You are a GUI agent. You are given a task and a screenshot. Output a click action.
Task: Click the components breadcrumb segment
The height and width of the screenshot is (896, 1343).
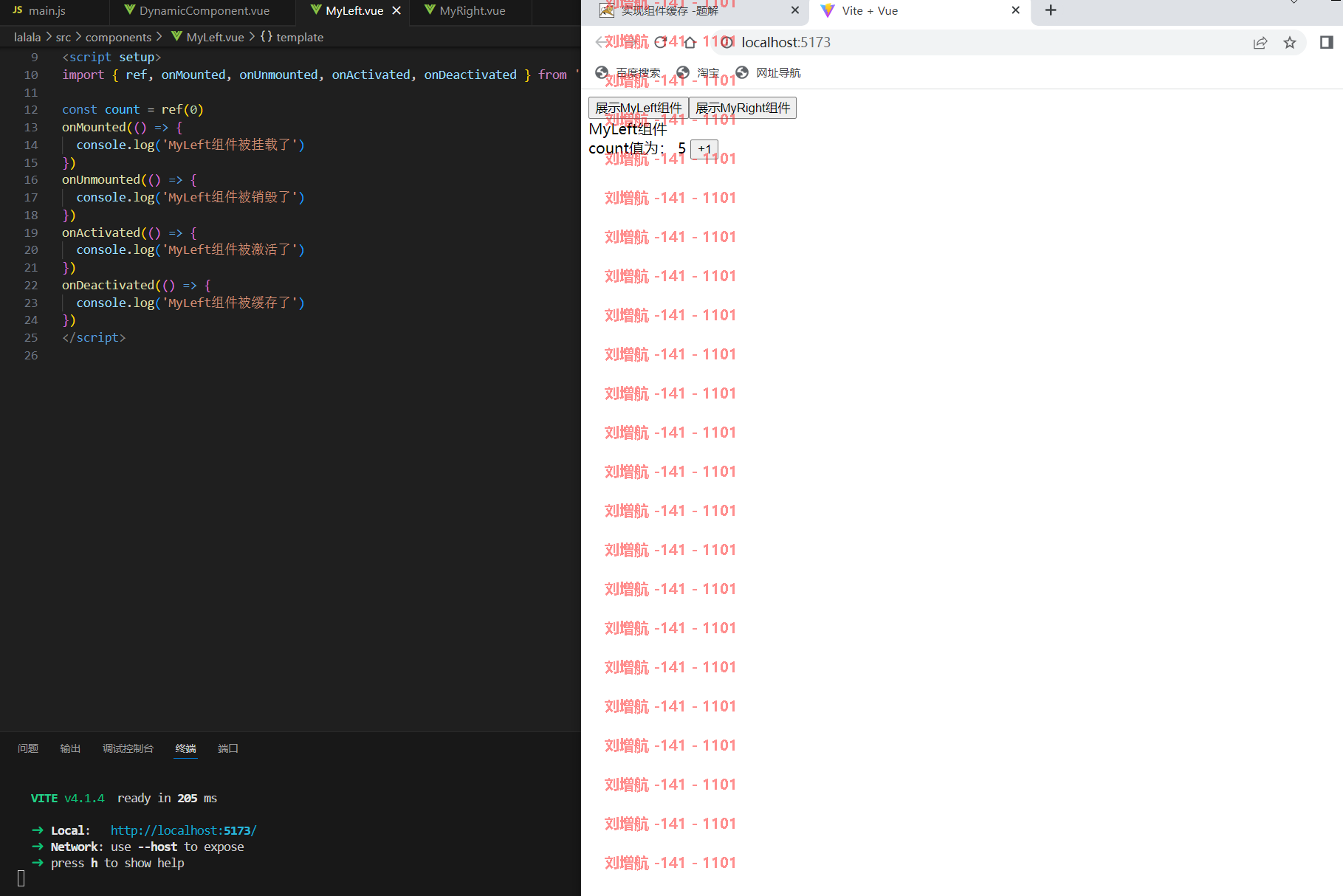click(x=118, y=37)
